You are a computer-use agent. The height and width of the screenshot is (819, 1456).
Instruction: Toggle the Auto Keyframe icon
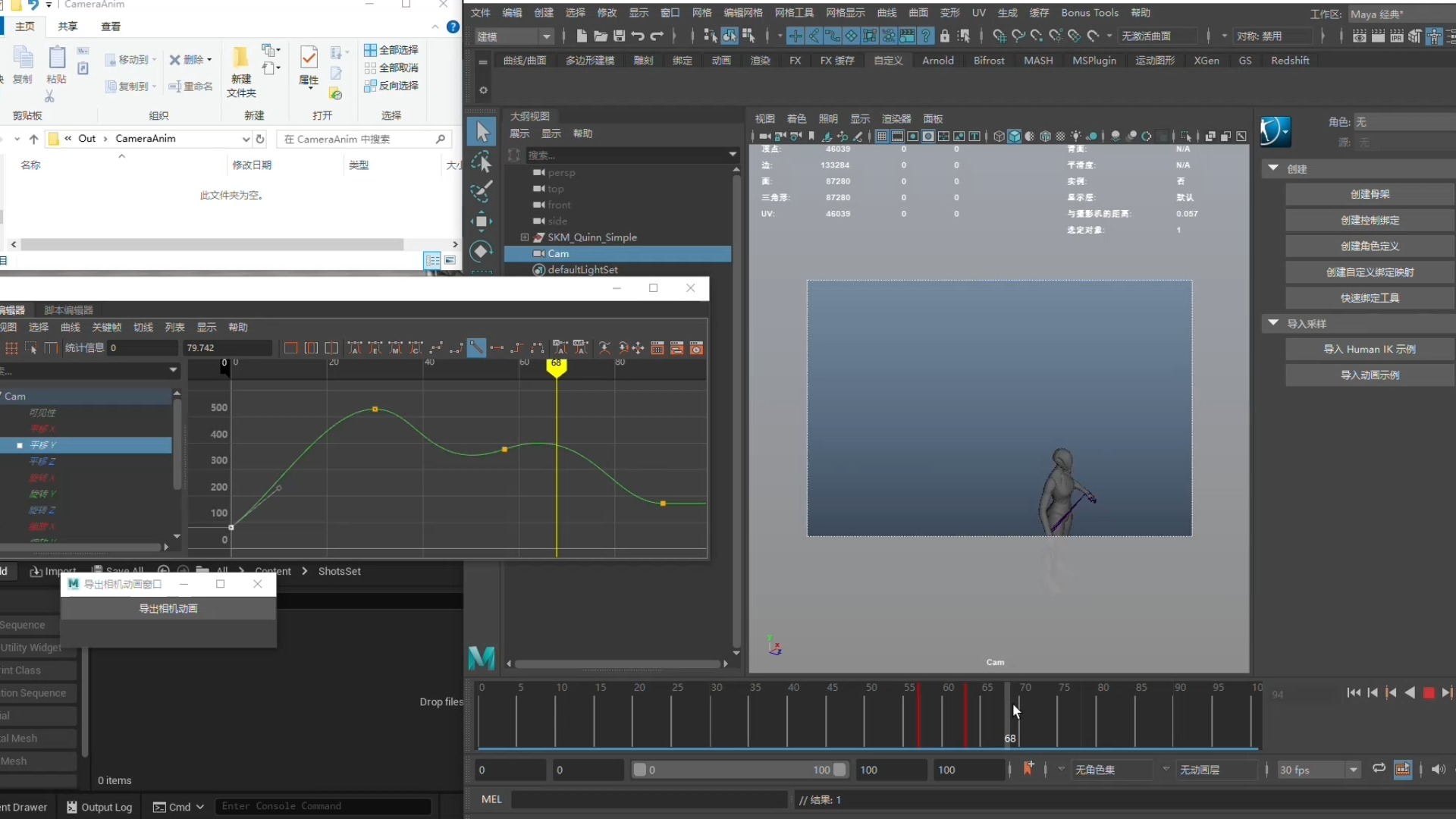coord(1028,769)
